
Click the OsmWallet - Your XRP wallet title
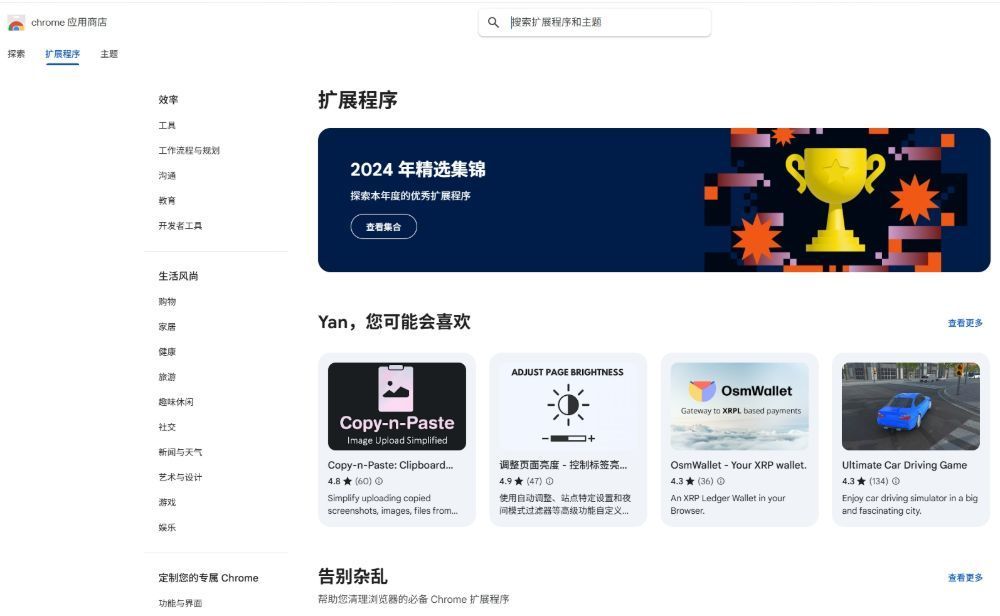(739, 466)
